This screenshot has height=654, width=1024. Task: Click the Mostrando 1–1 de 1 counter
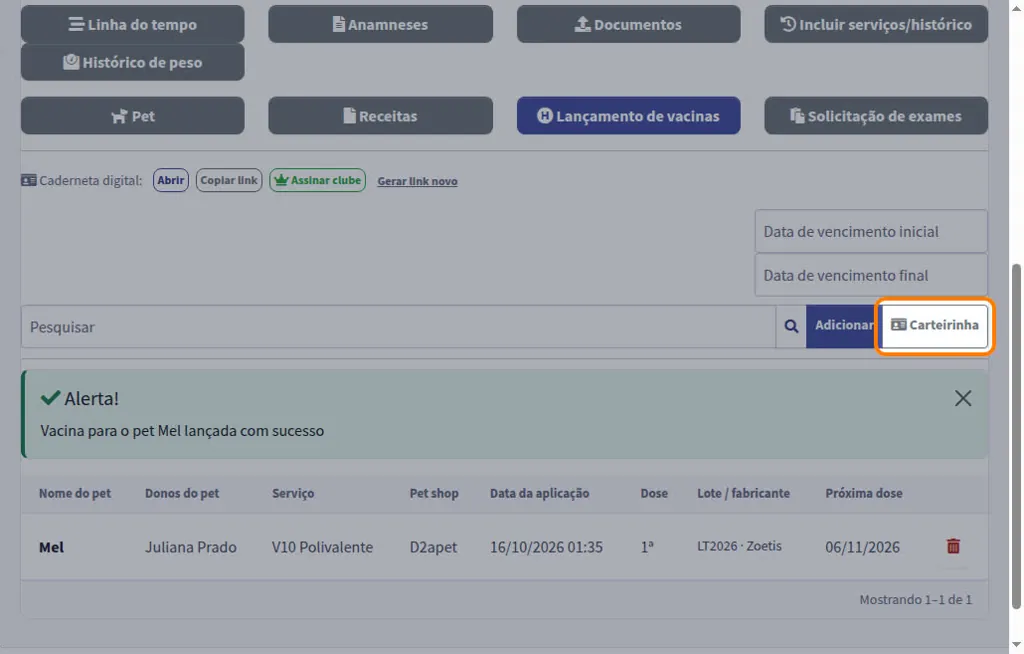click(x=916, y=599)
